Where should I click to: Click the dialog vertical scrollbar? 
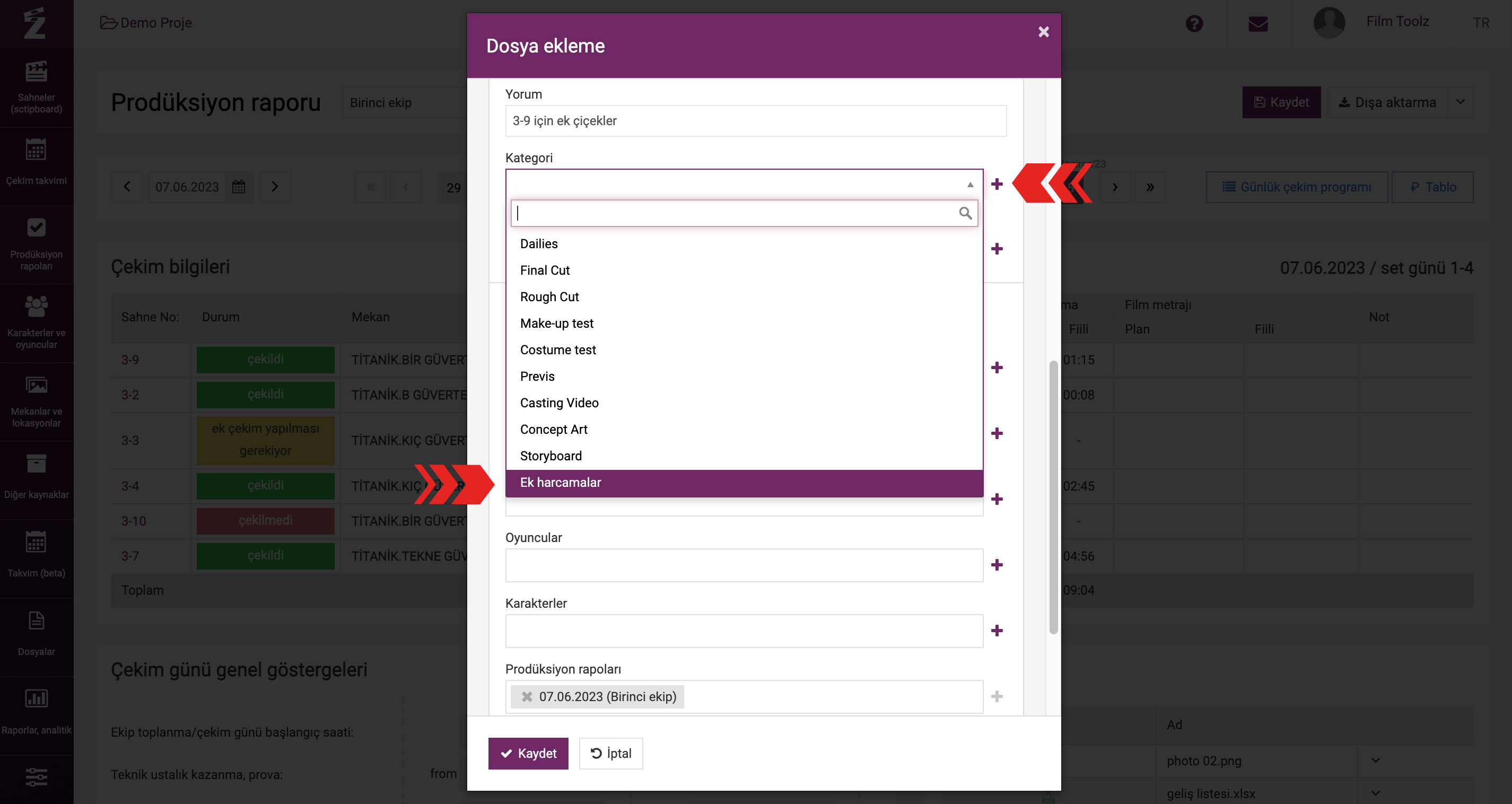(x=1053, y=496)
